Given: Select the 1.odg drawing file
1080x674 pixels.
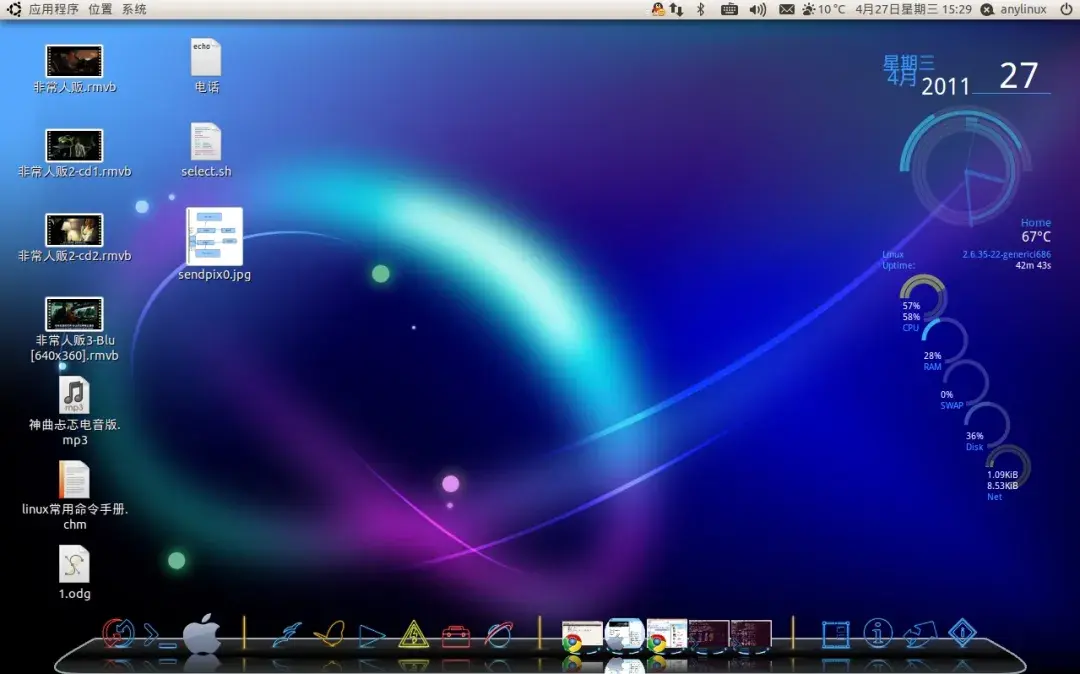Looking at the screenshot, I should pyautogui.click(x=74, y=572).
